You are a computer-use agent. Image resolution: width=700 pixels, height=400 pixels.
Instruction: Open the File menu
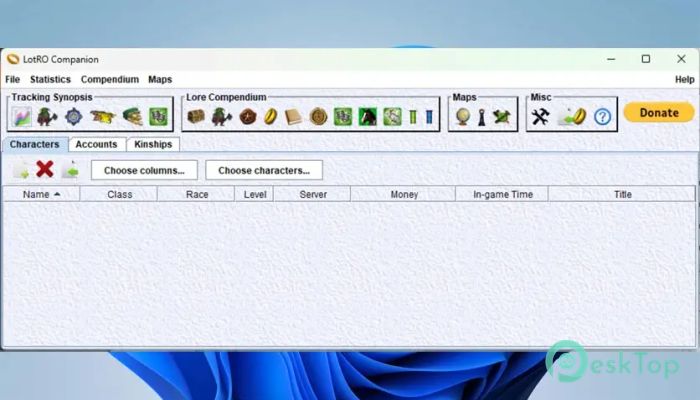tap(12, 79)
